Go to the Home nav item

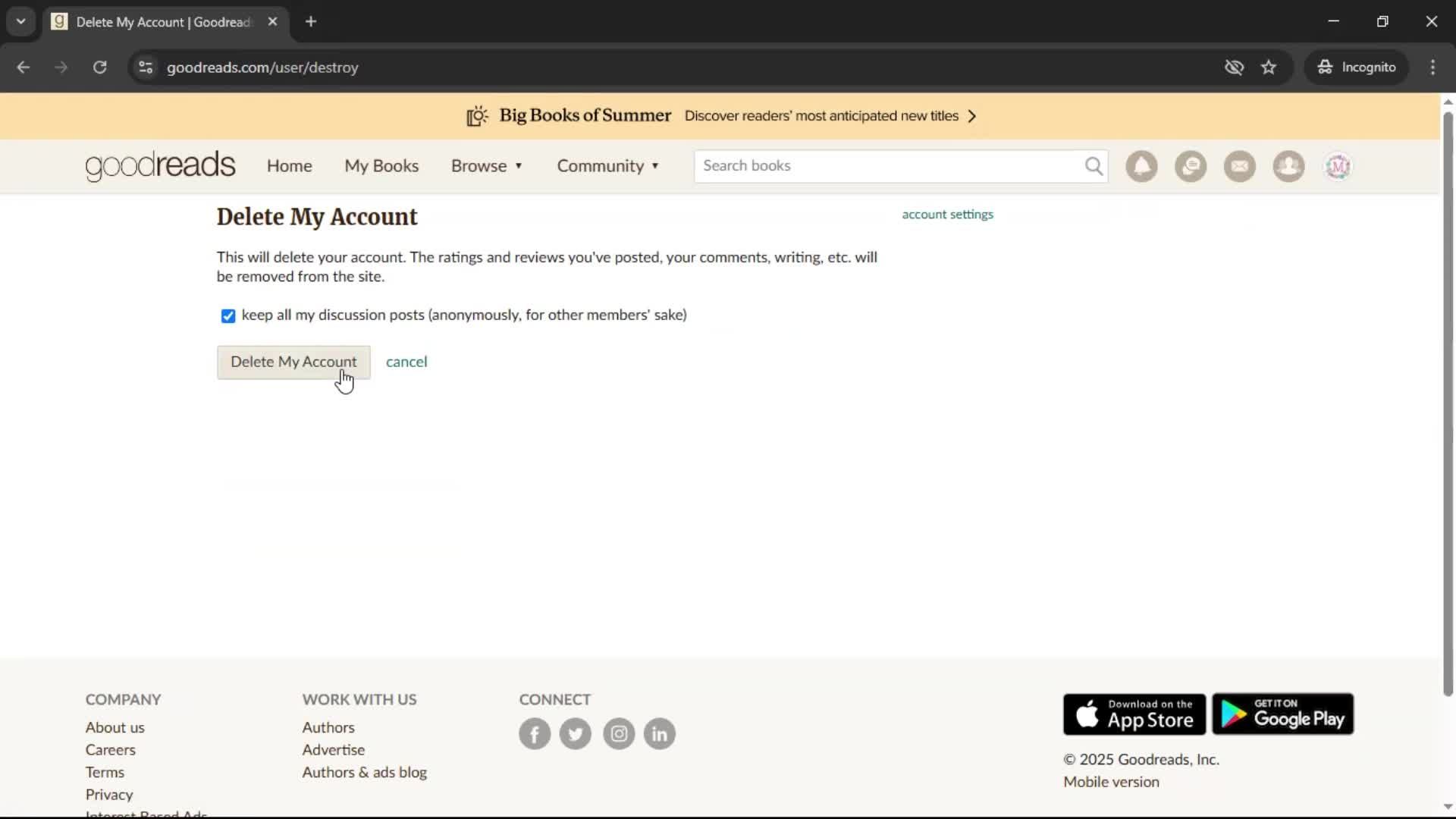point(289,166)
